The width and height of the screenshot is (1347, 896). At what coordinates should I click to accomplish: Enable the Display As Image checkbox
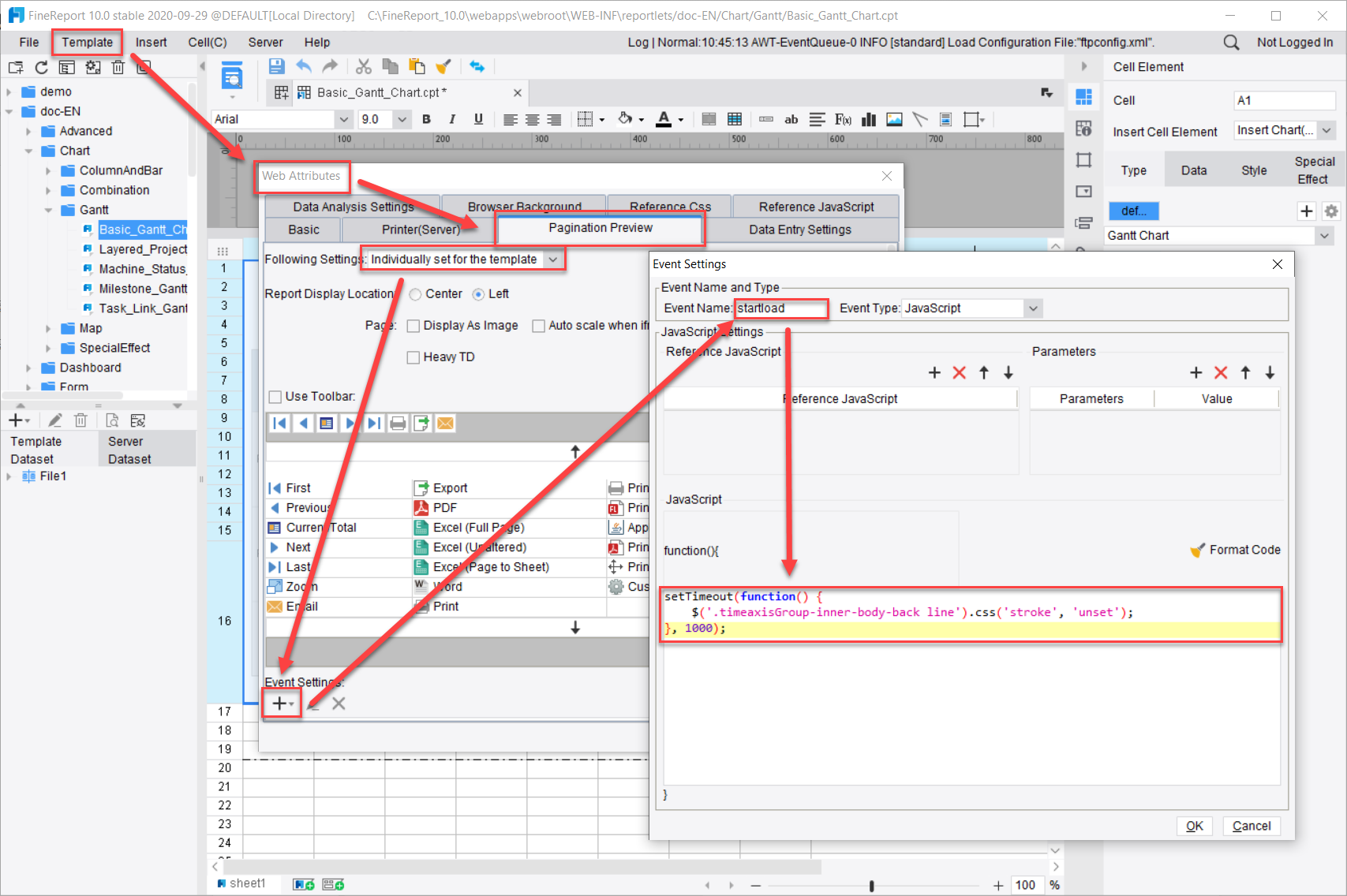(413, 326)
